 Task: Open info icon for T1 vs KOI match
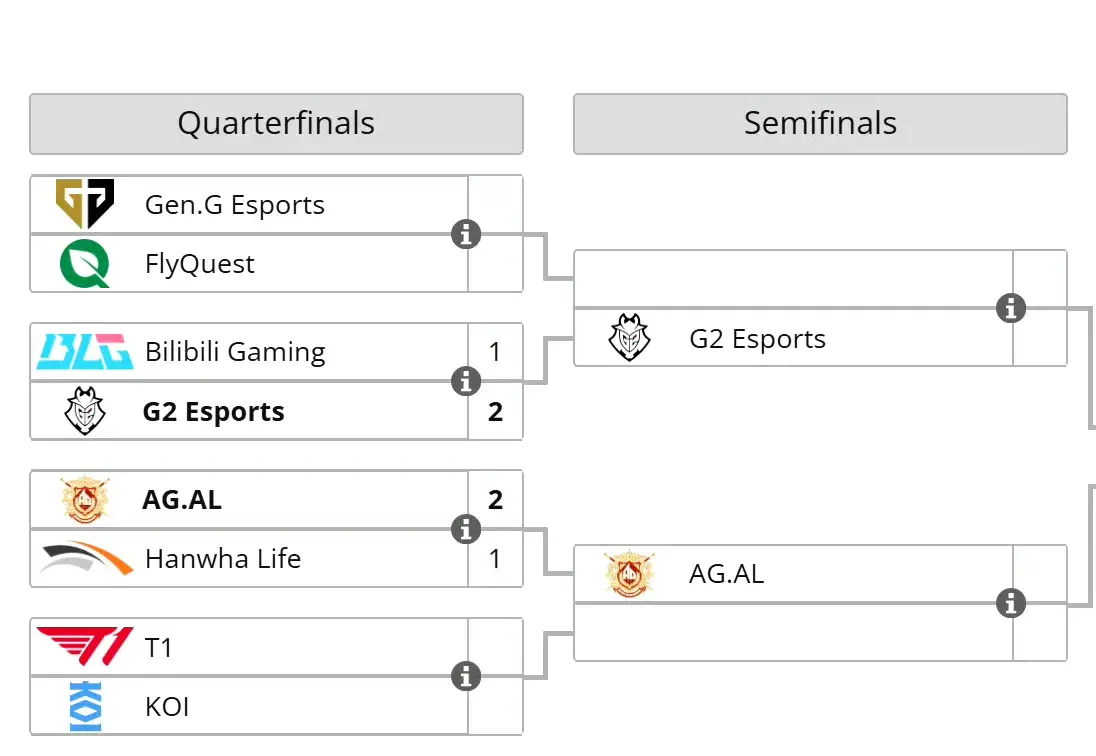coord(466,676)
